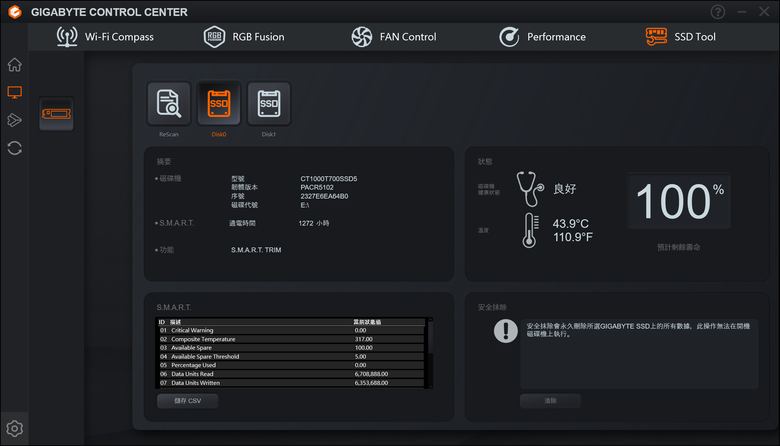Click the ReScan drives icon

[x=169, y=104]
